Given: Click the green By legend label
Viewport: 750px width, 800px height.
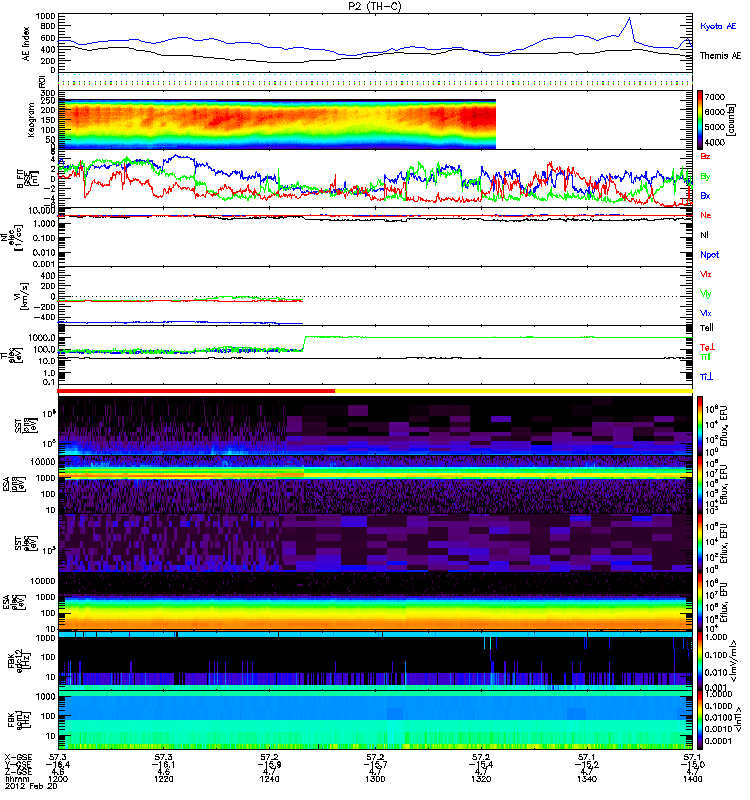Looking at the screenshot, I should 705,177.
